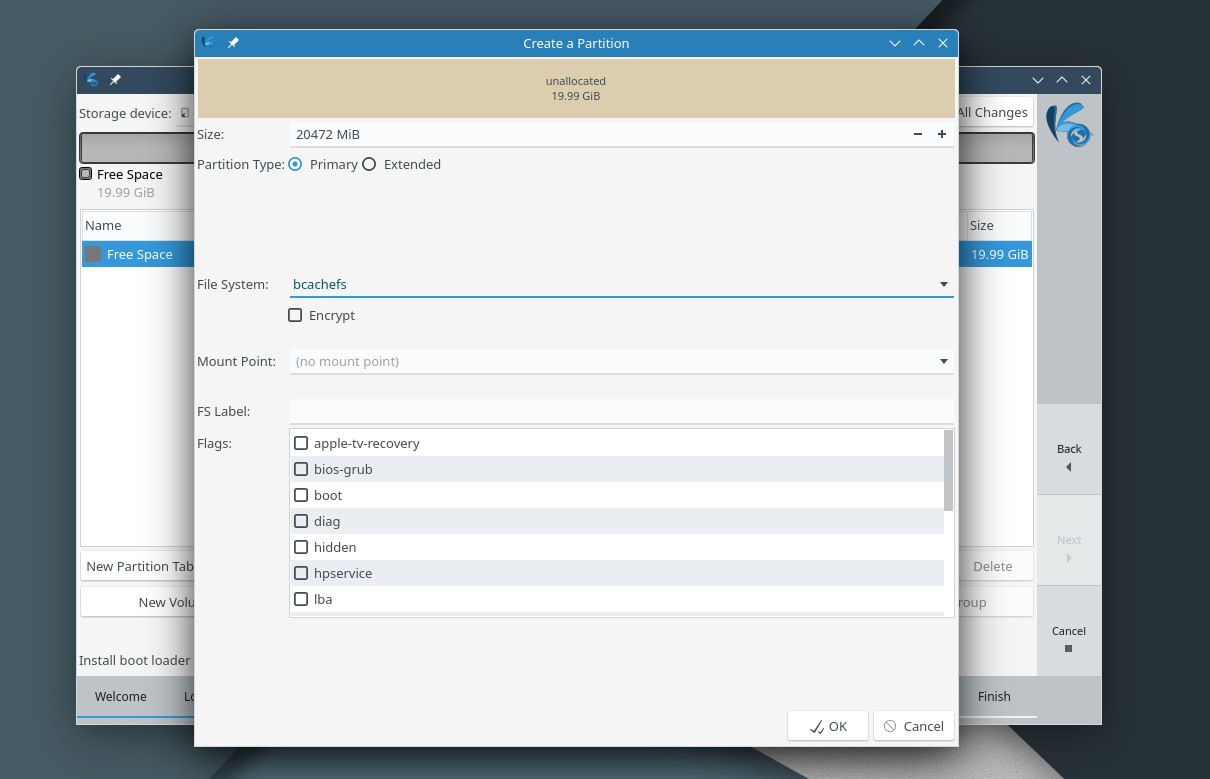Select the Extended partition type
This screenshot has width=1210, height=779.
pyautogui.click(x=401, y=164)
